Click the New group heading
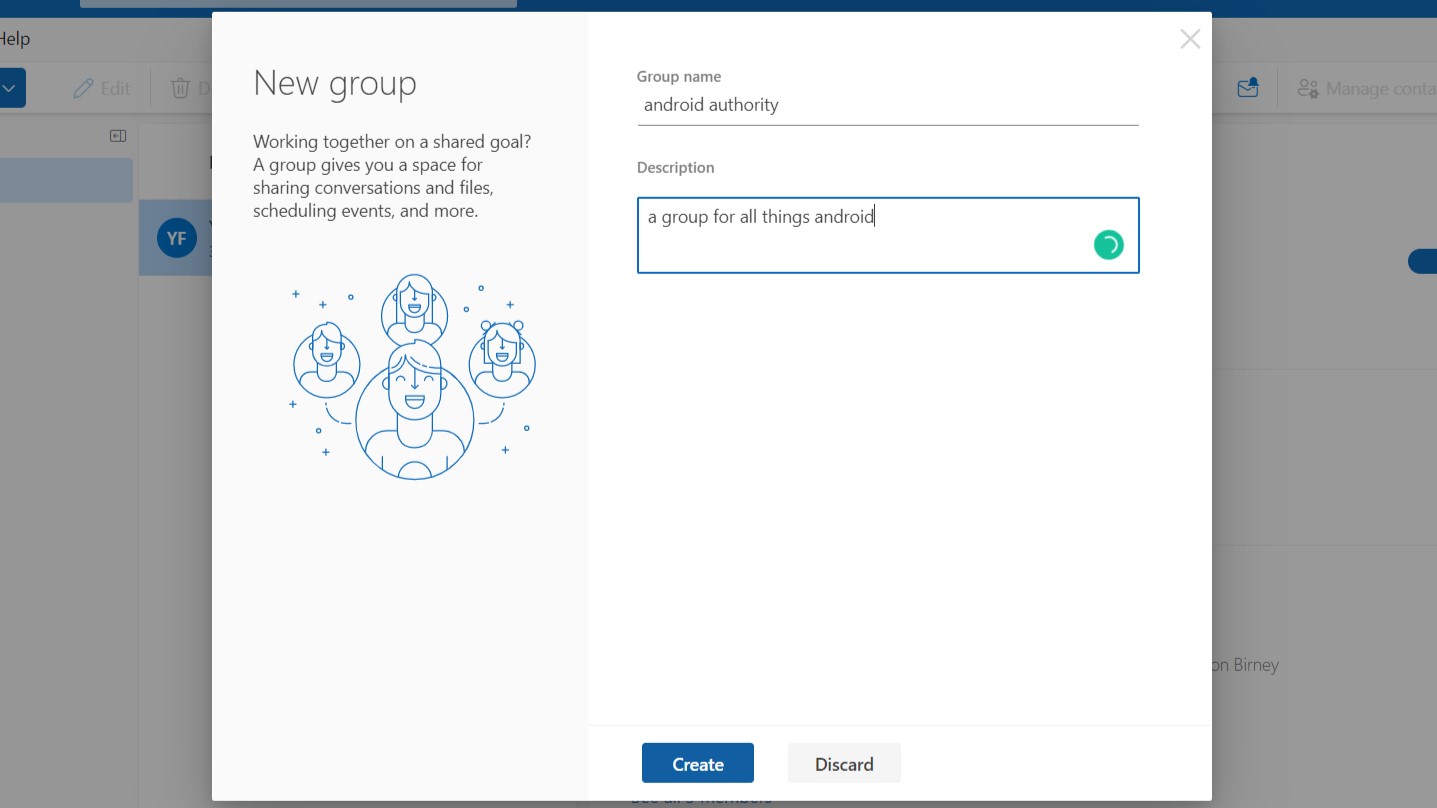 point(335,83)
